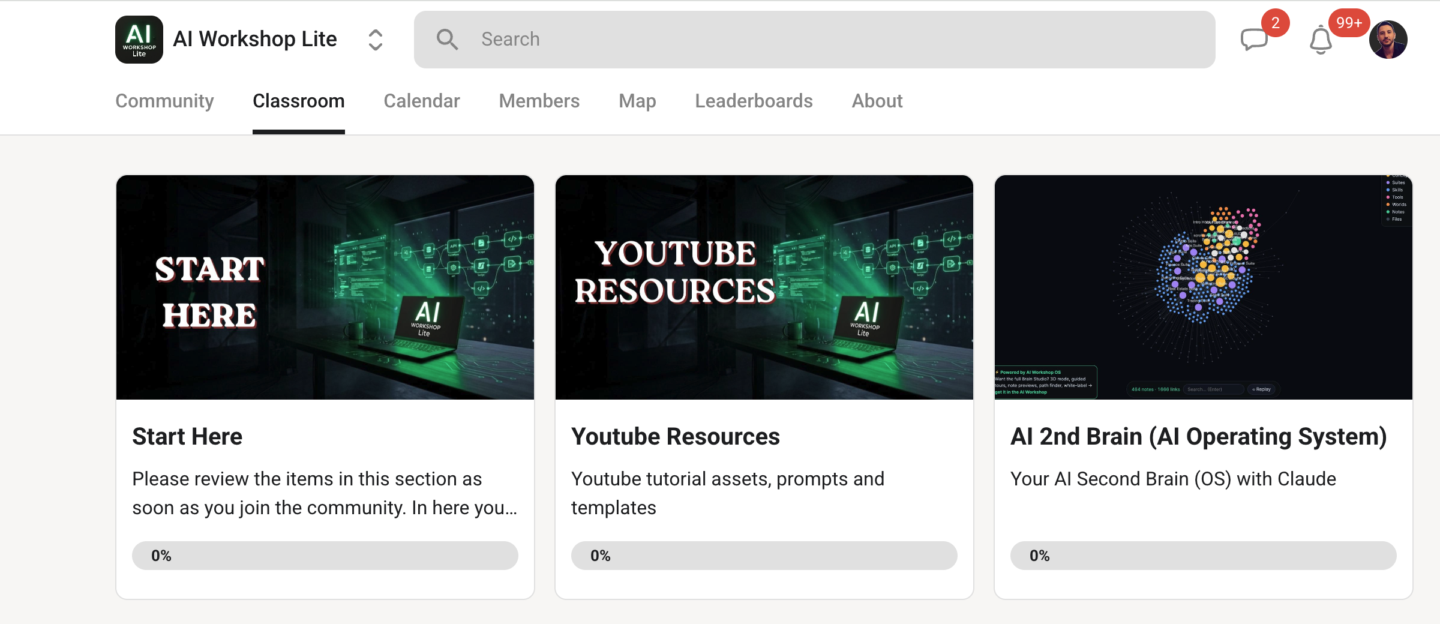
Task: Open the Members tab
Action: (x=539, y=101)
